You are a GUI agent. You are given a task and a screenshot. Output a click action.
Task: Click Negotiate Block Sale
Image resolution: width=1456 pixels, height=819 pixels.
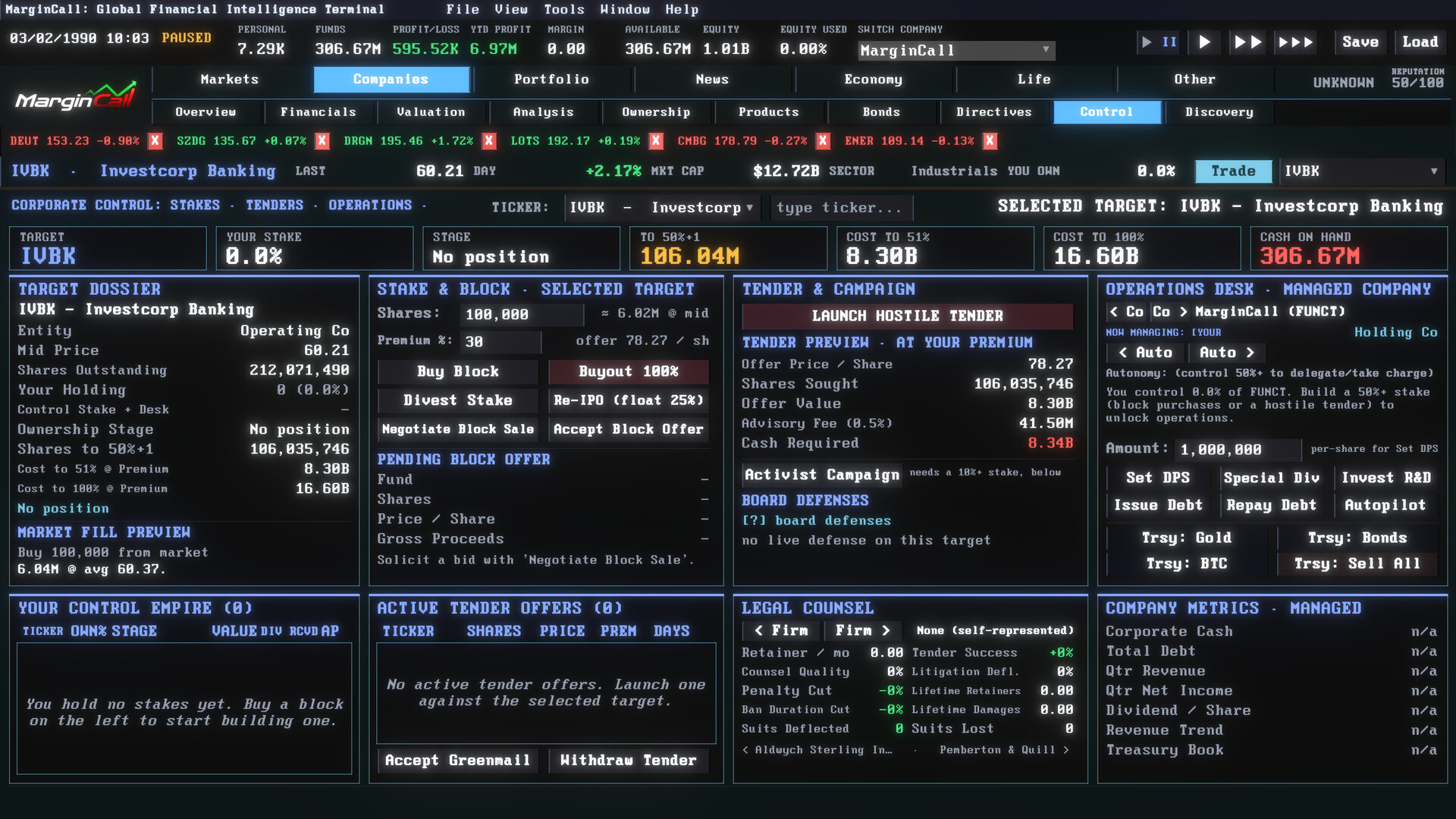[x=458, y=429]
